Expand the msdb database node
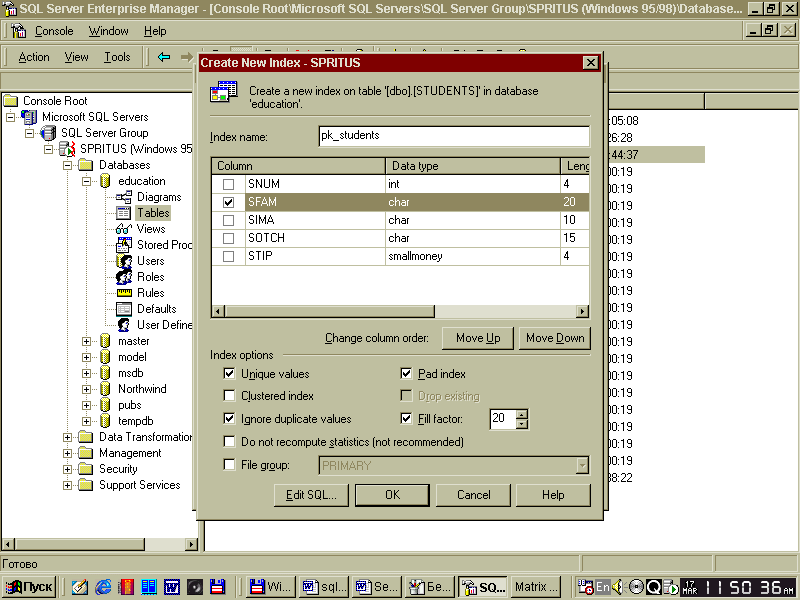The height and width of the screenshot is (600, 800). tap(86, 373)
